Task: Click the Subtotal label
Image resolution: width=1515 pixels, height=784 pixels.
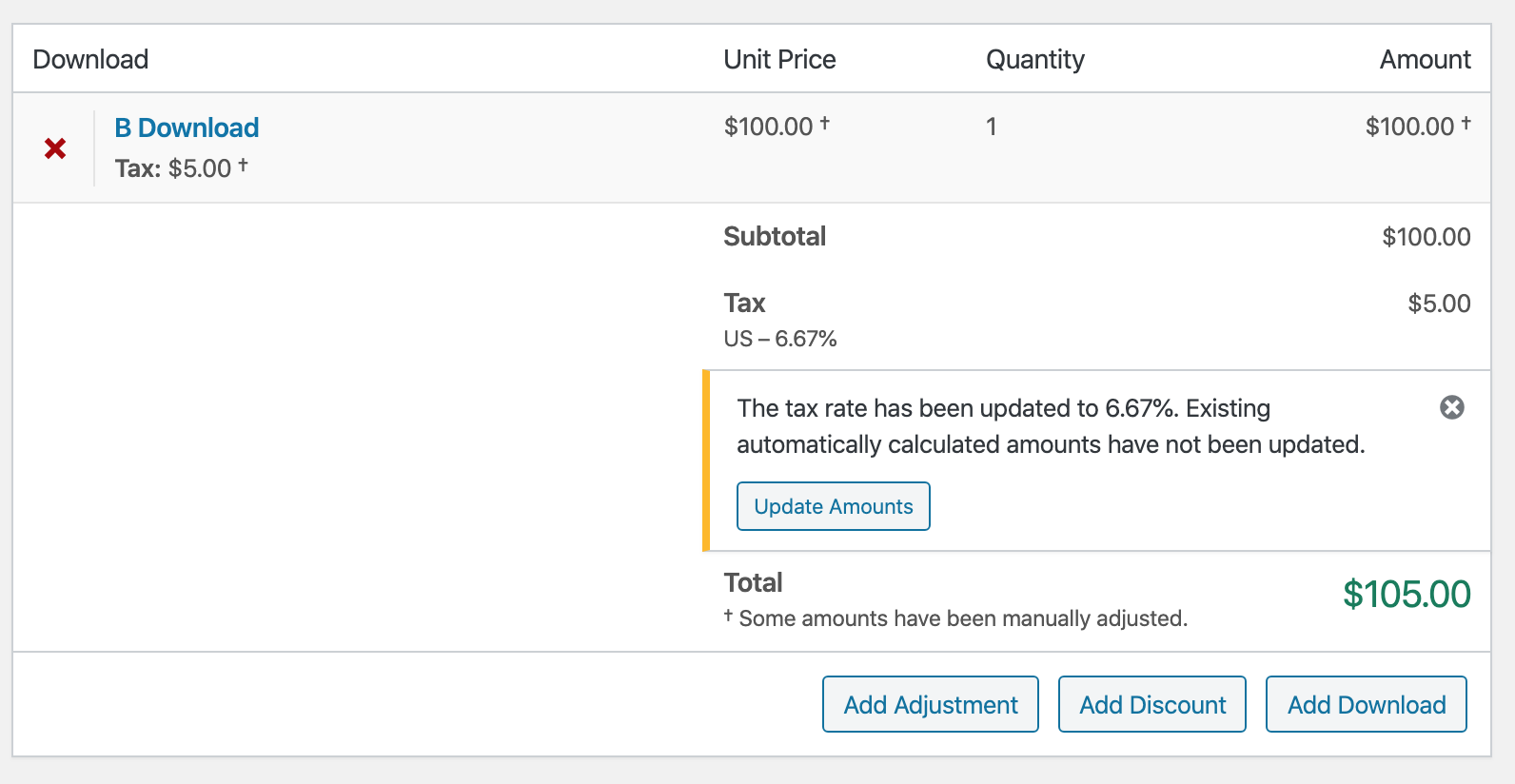Action: 775,236
